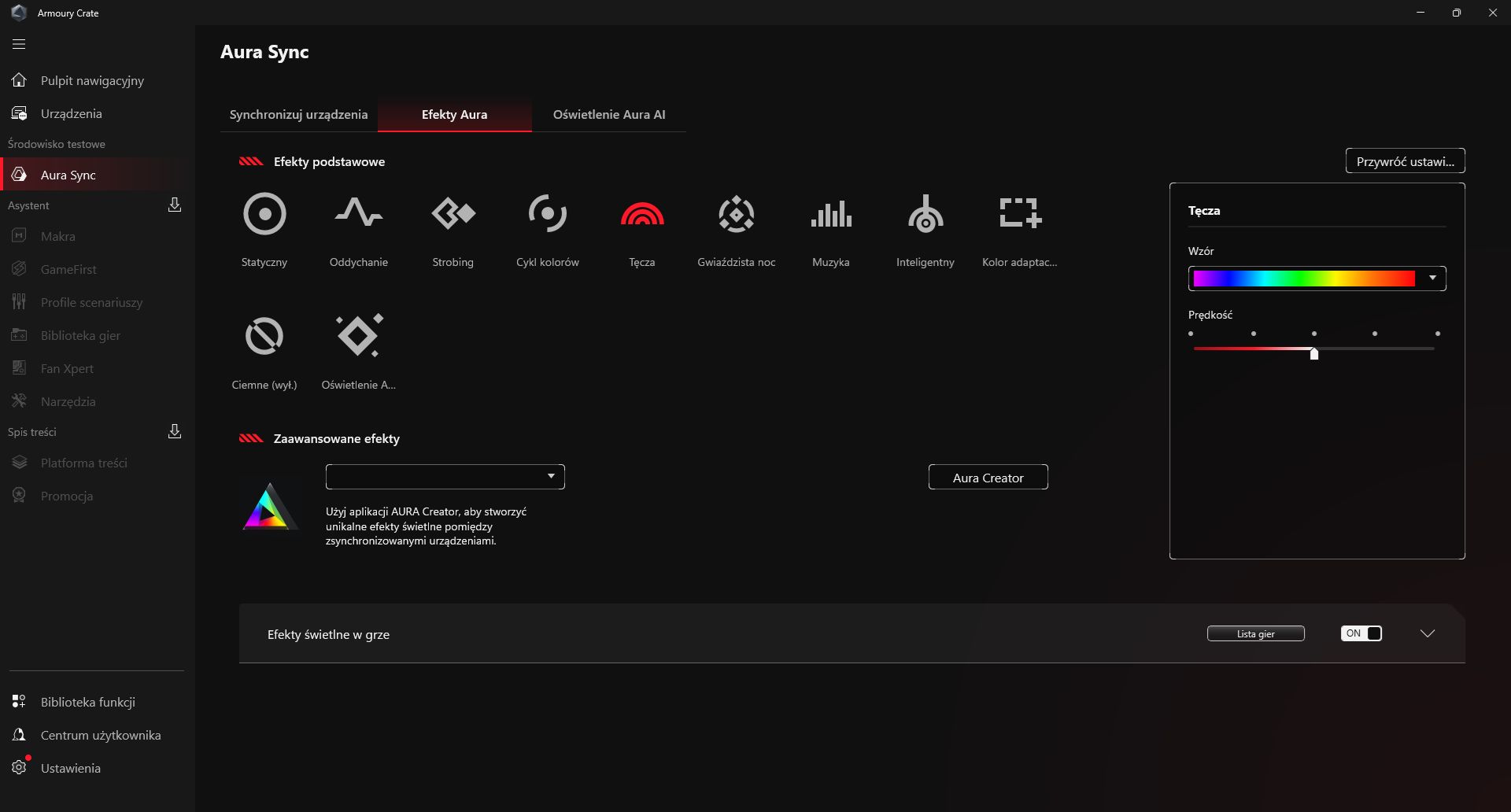Open the hamburger menu
Screen dimensions: 1511x812
[19, 44]
